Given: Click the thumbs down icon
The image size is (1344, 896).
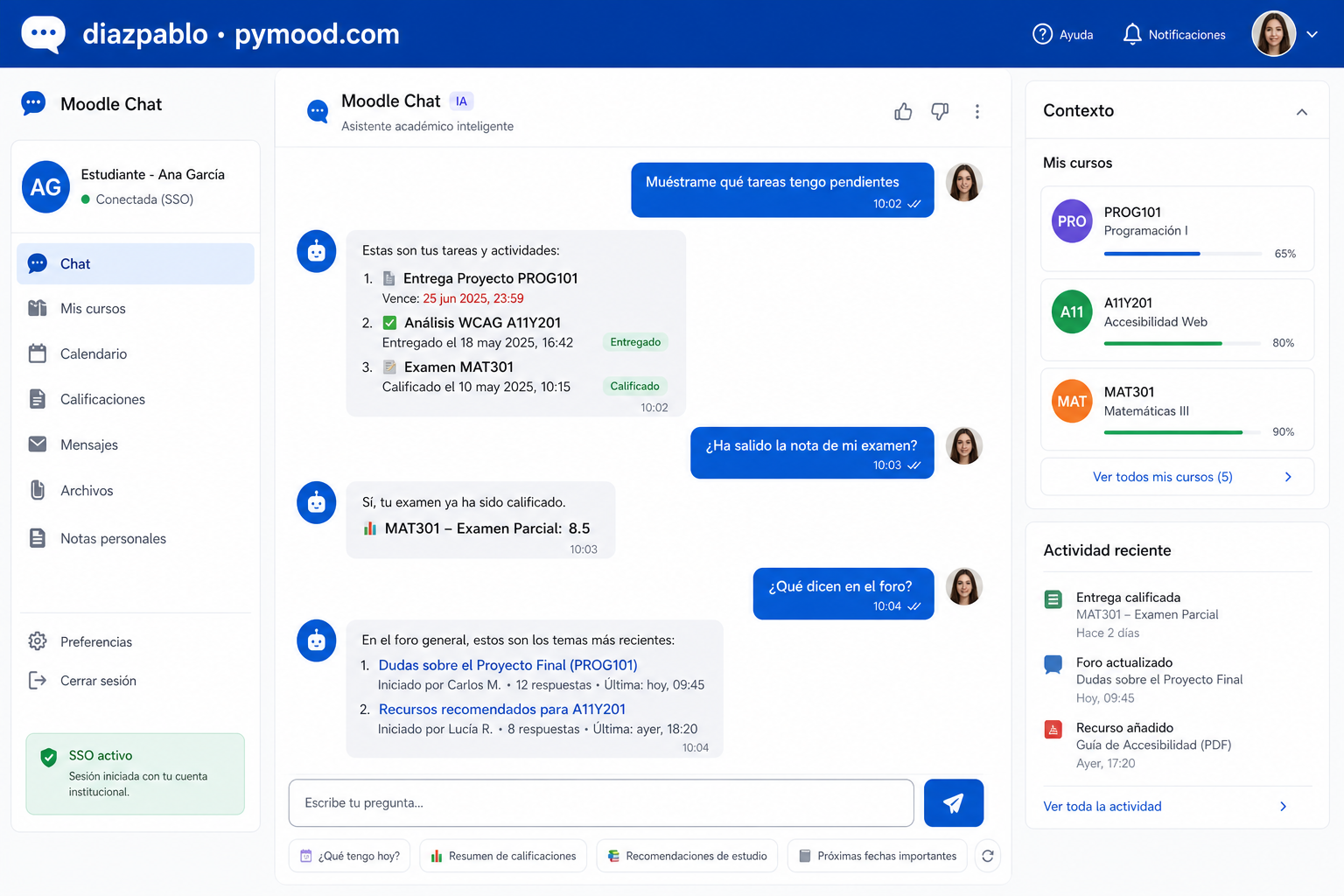Looking at the screenshot, I should point(940,111).
